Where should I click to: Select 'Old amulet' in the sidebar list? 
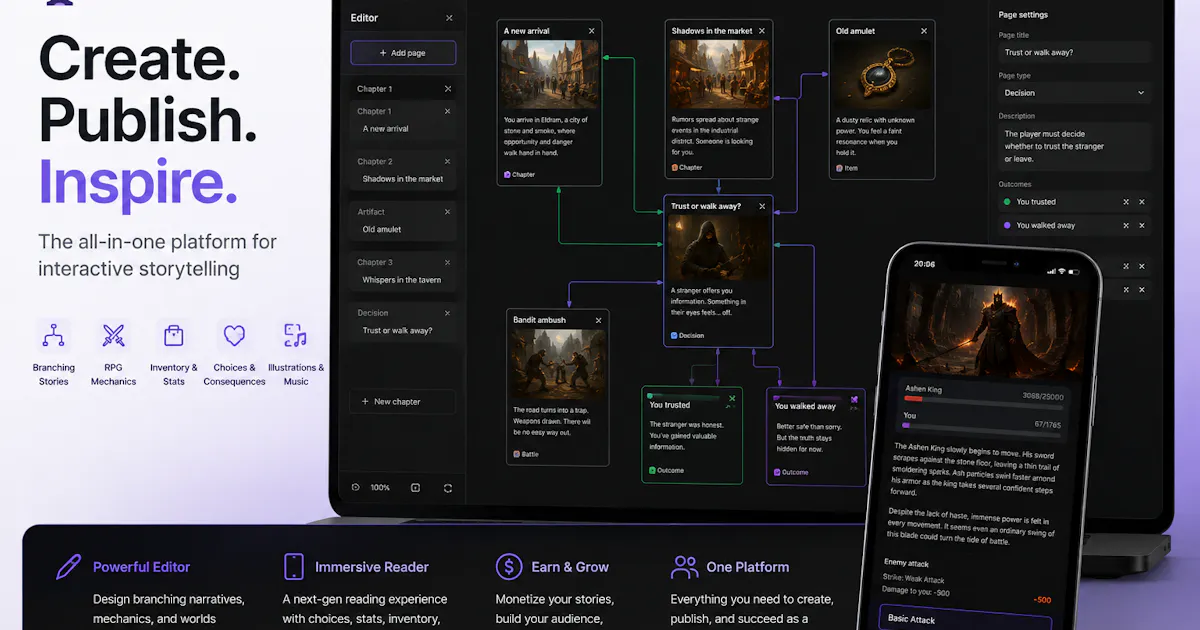point(382,229)
